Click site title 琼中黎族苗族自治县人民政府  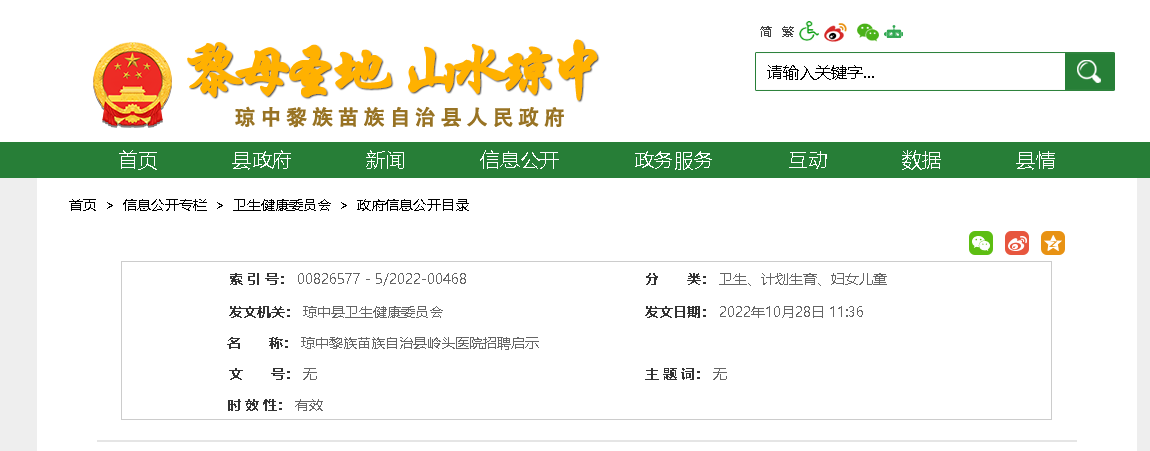pos(400,117)
